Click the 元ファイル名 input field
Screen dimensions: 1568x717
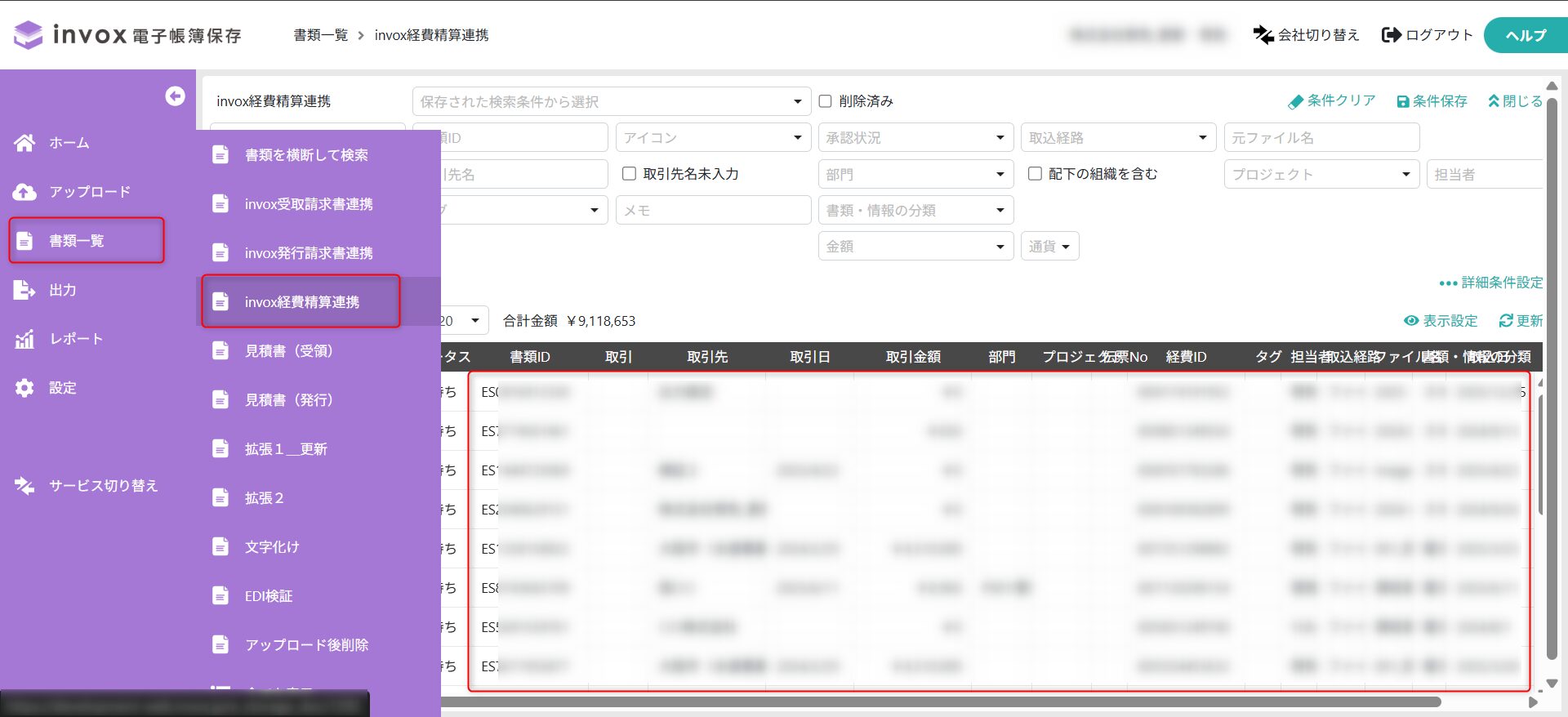(x=1321, y=138)
